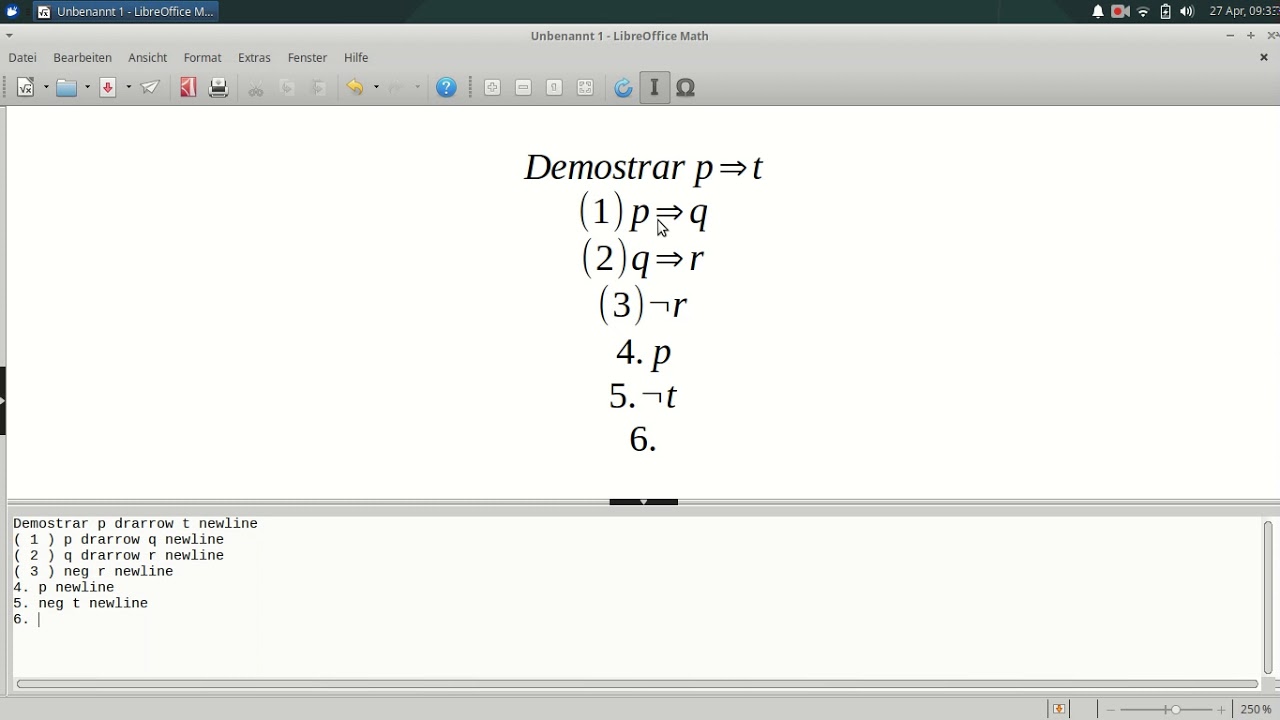Click the command editor vertical scrollbar
This screenshot has height=720, width=1280.
click(x=1267, y=597)
